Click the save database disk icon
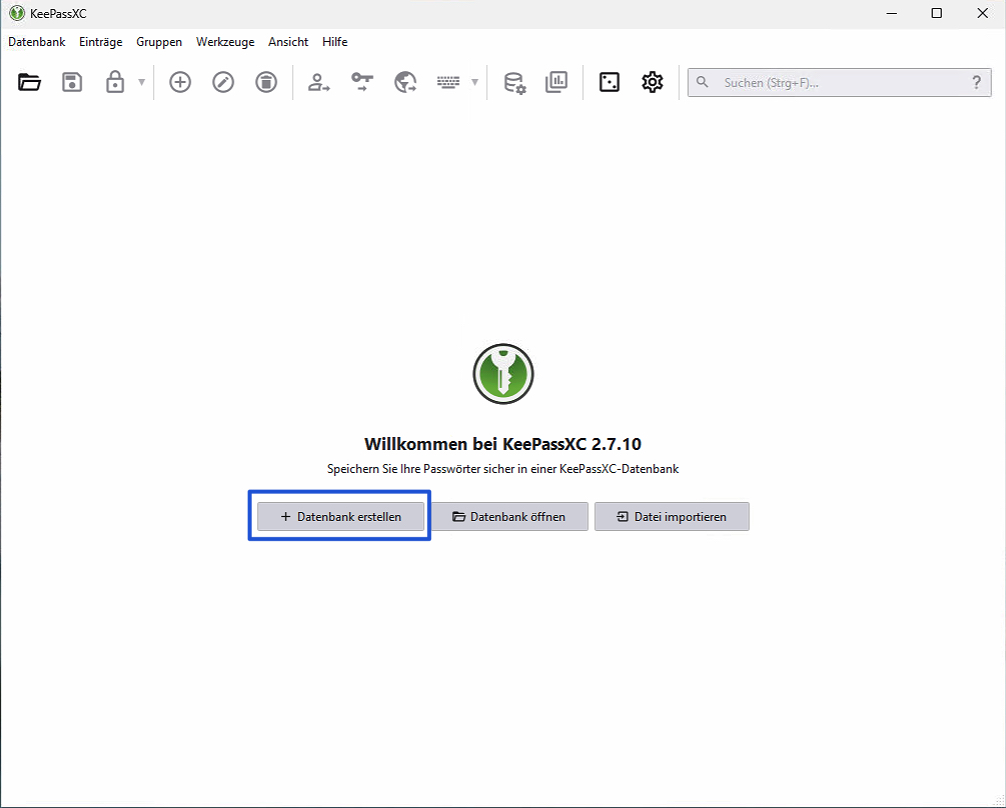1006x808 pixels. tap(72, 82)
